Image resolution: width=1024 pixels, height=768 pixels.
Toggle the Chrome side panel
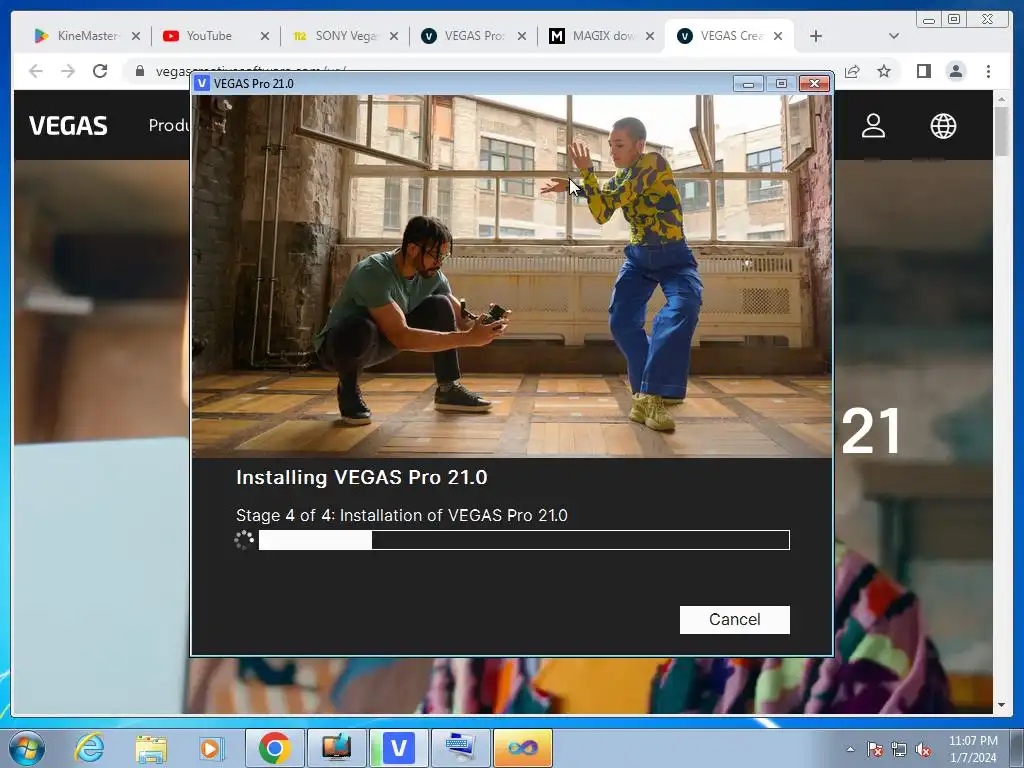(923, 71)
